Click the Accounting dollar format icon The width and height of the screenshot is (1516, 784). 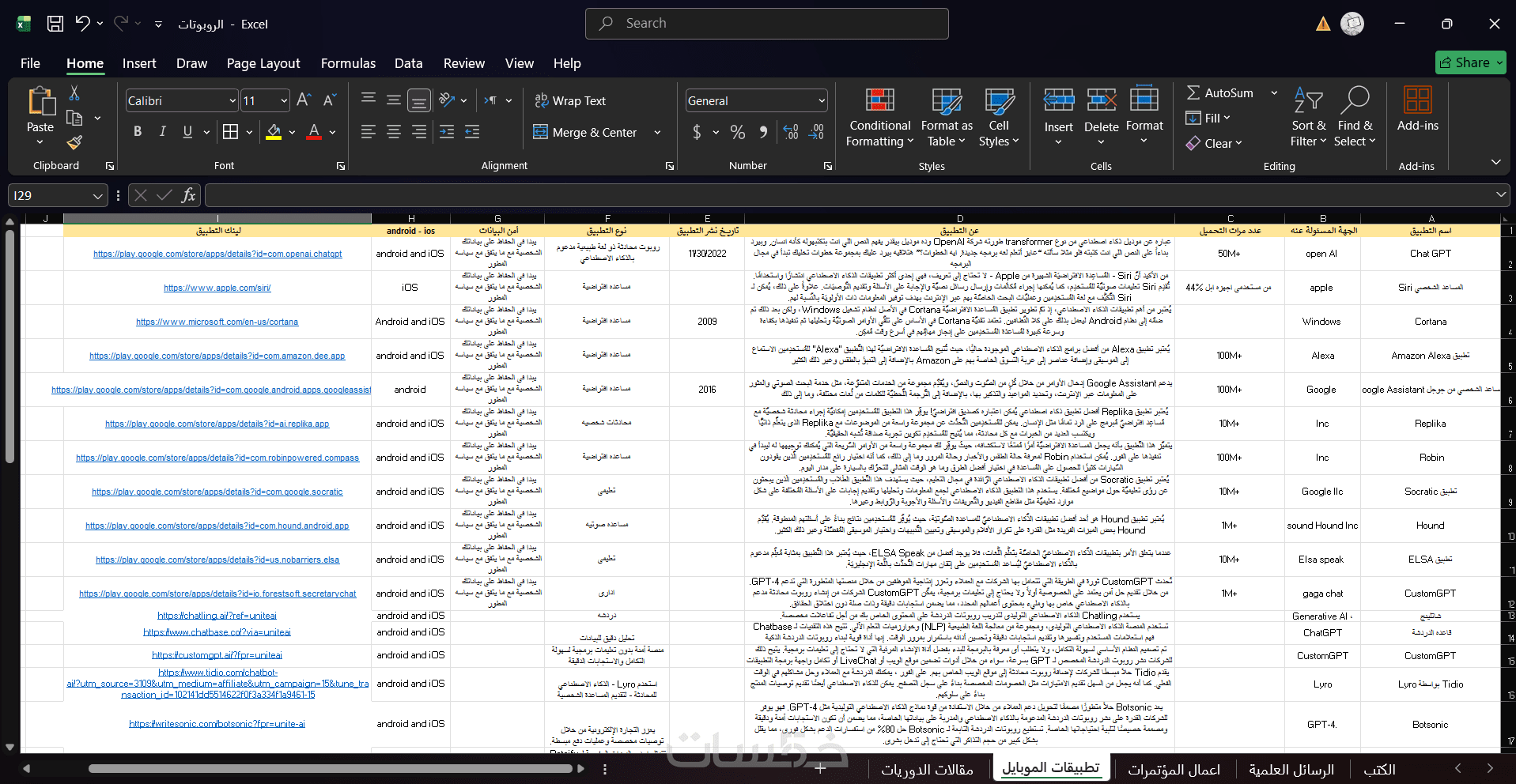click(x=697, y=132)
